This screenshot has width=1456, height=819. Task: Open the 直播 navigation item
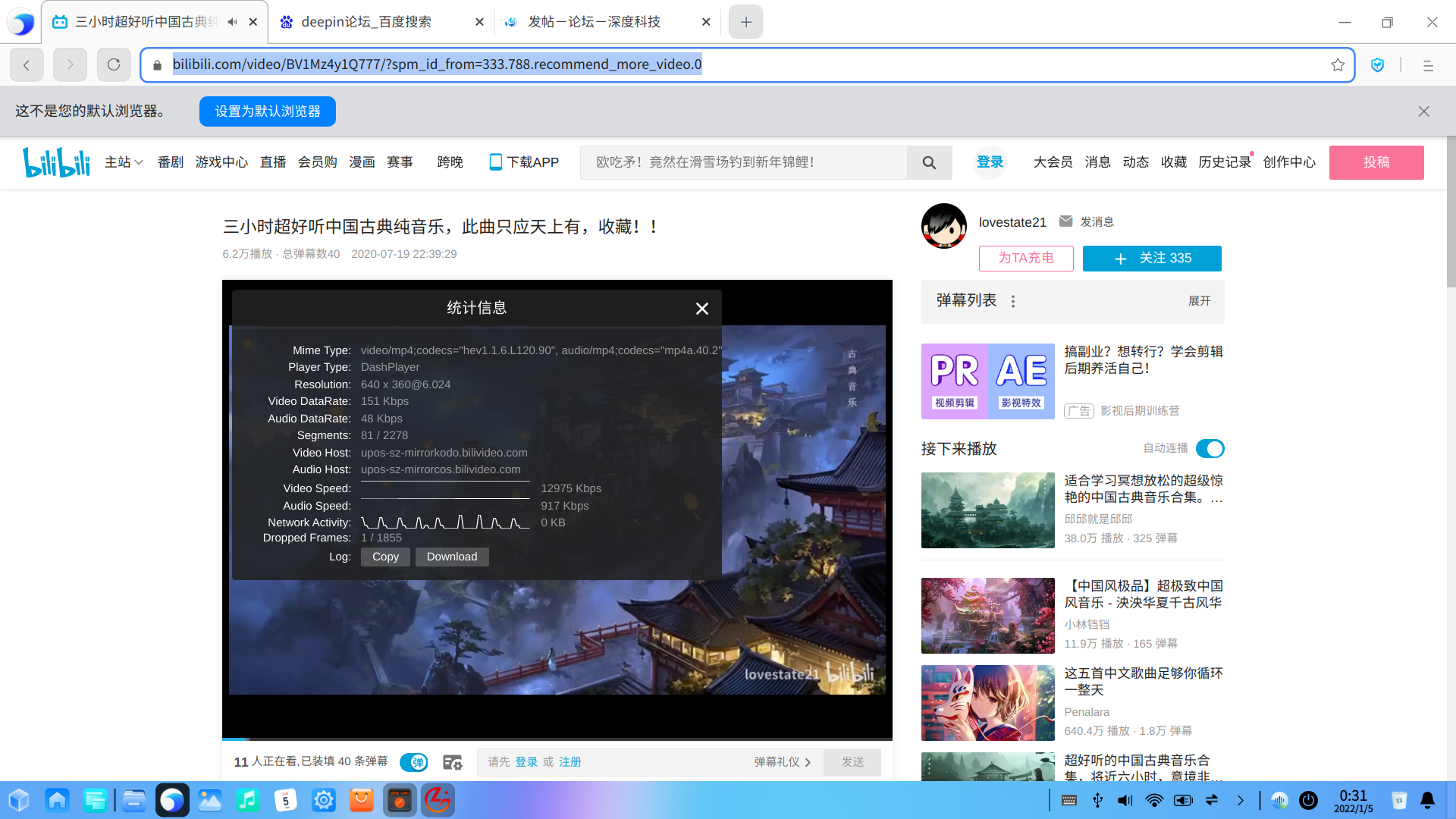273,162
